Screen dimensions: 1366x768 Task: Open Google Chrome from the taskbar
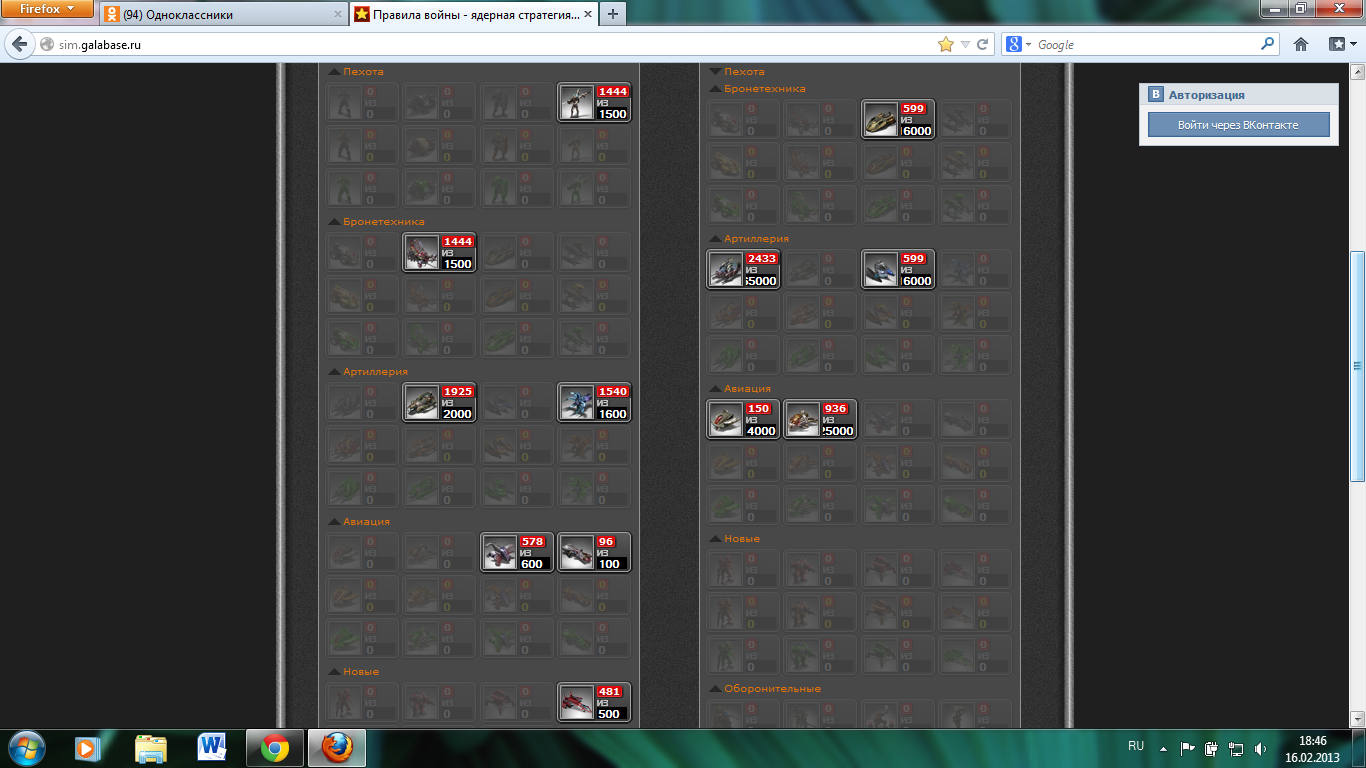275,747
